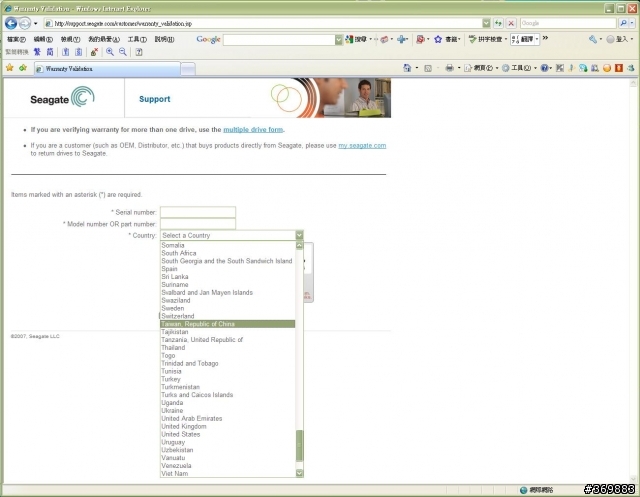Click the orange ball icon in command bar
This screenshot has height=497, width=640.
tap(607, 68)
